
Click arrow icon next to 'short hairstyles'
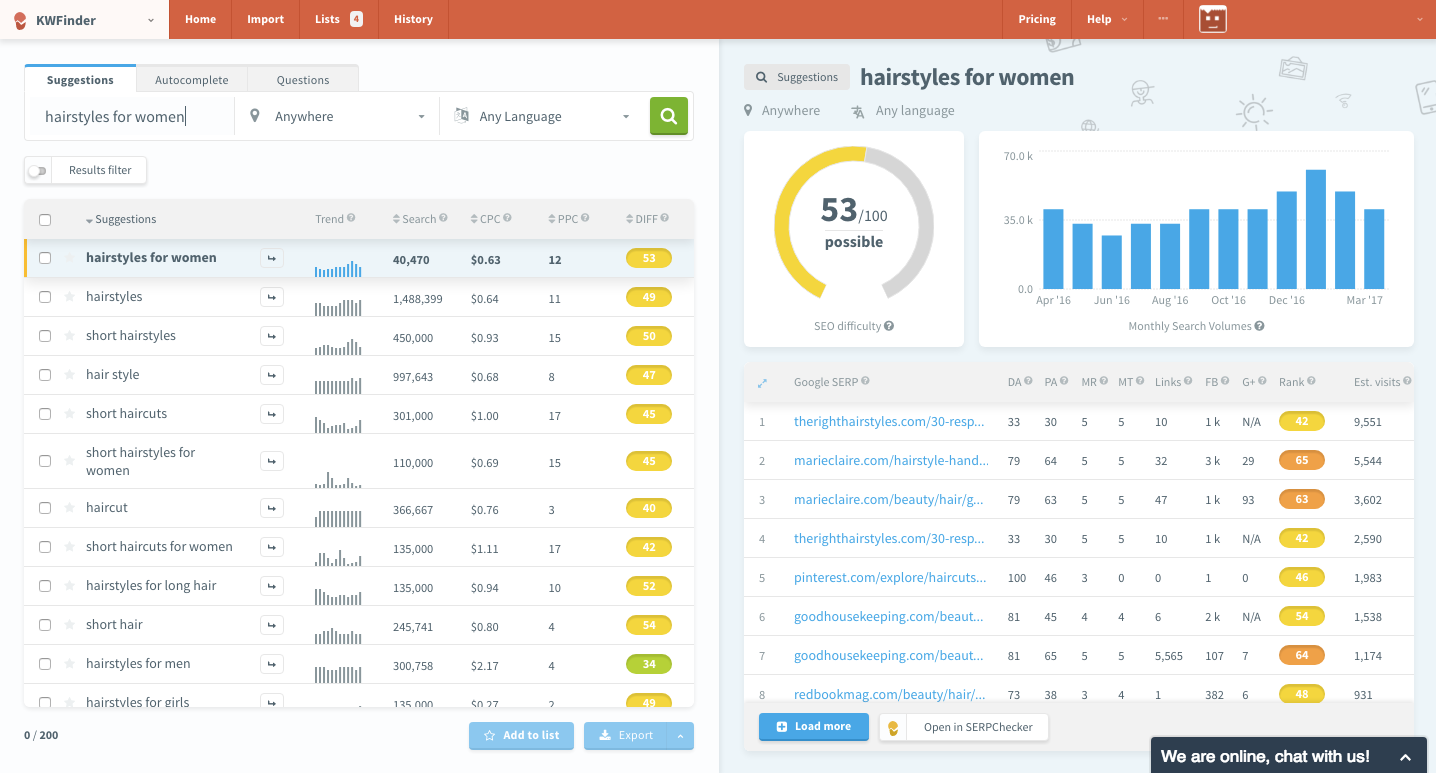click(271, 336)
